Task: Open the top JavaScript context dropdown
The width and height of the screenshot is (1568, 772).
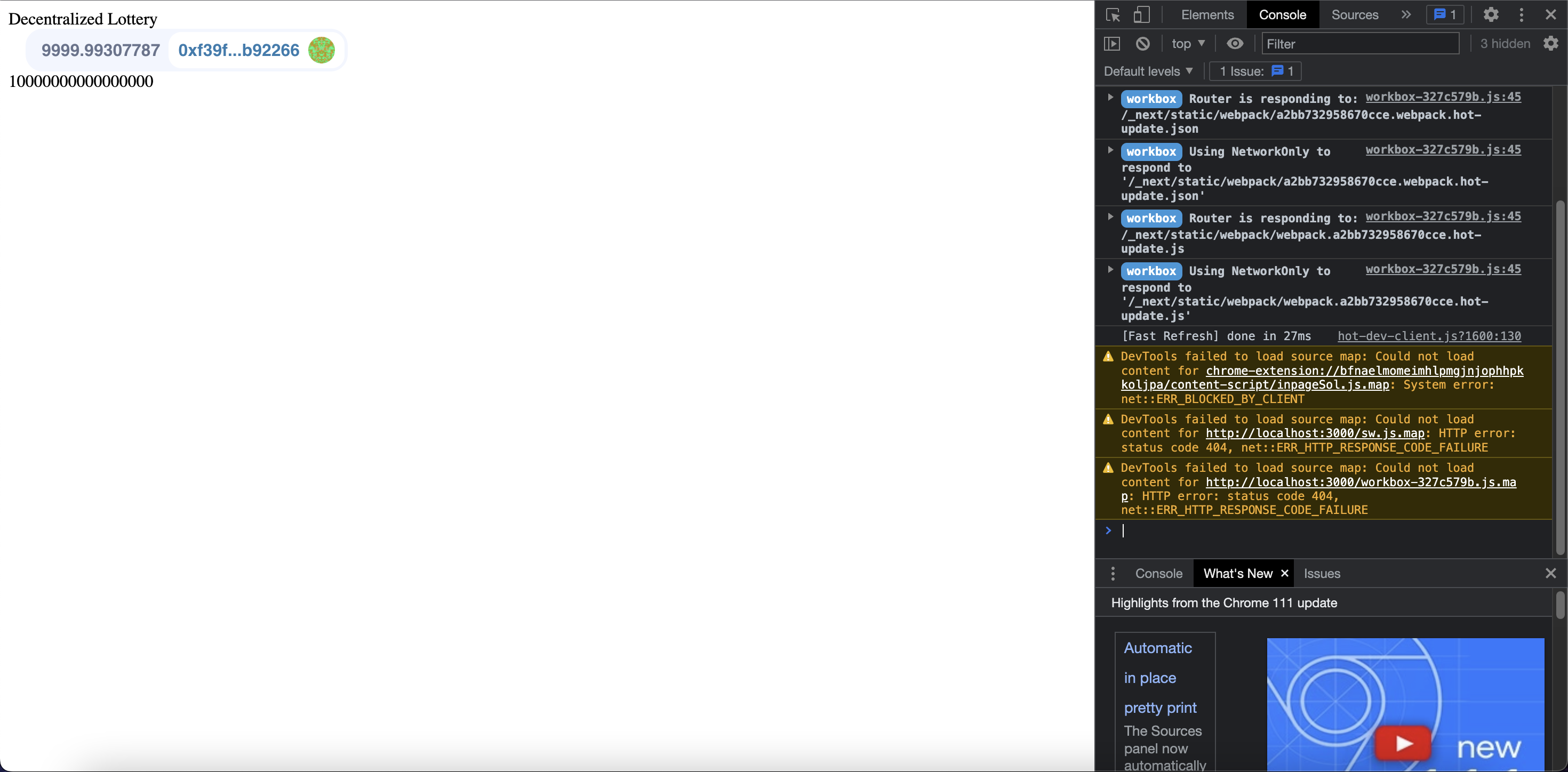Action: [x=1188, y=44]
